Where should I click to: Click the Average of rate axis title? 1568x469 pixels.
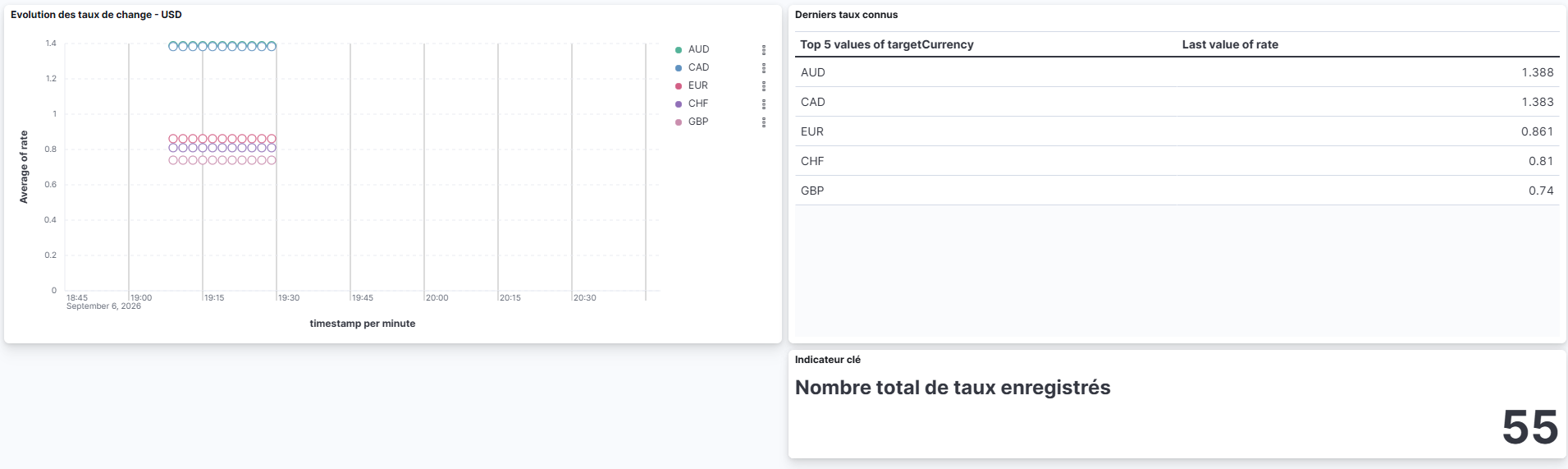tap(24, 167)
